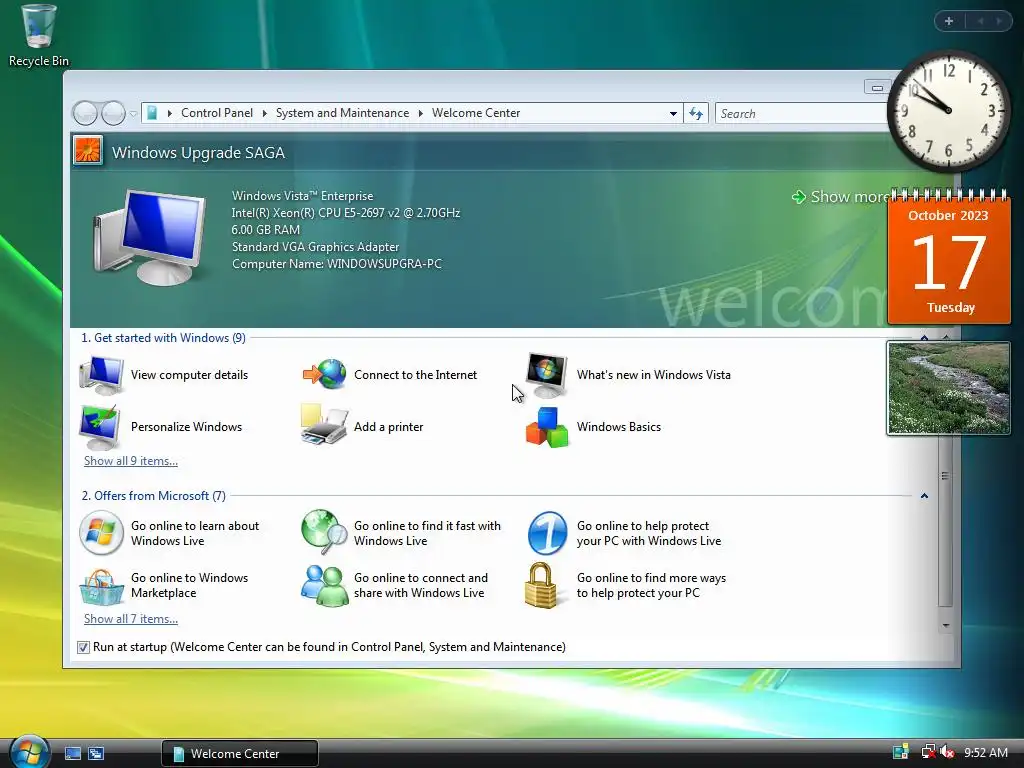
Task: Open View computer details icon
Action: [x=101, y=375]
